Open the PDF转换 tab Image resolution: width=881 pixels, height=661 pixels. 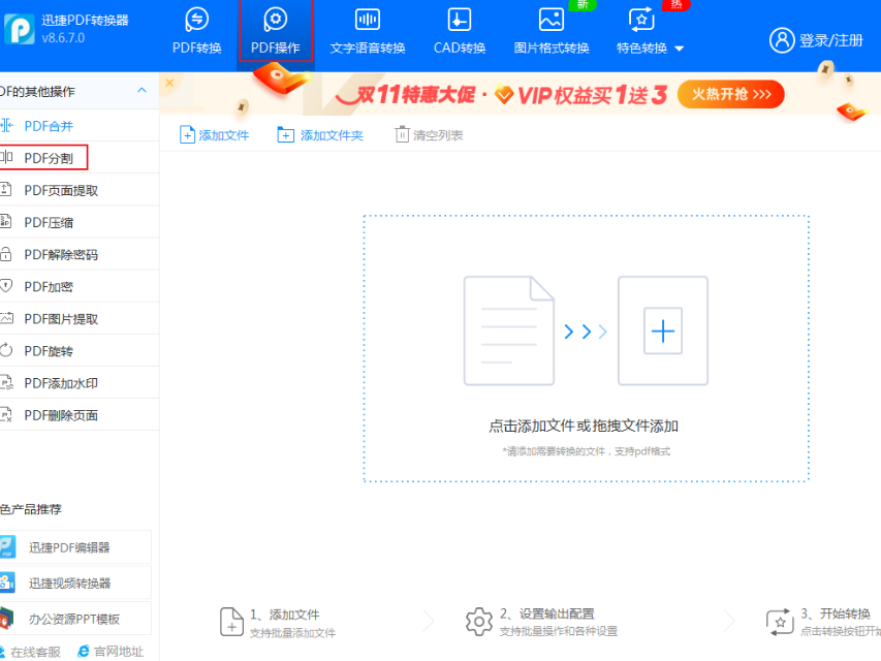(x=197, y=31)
